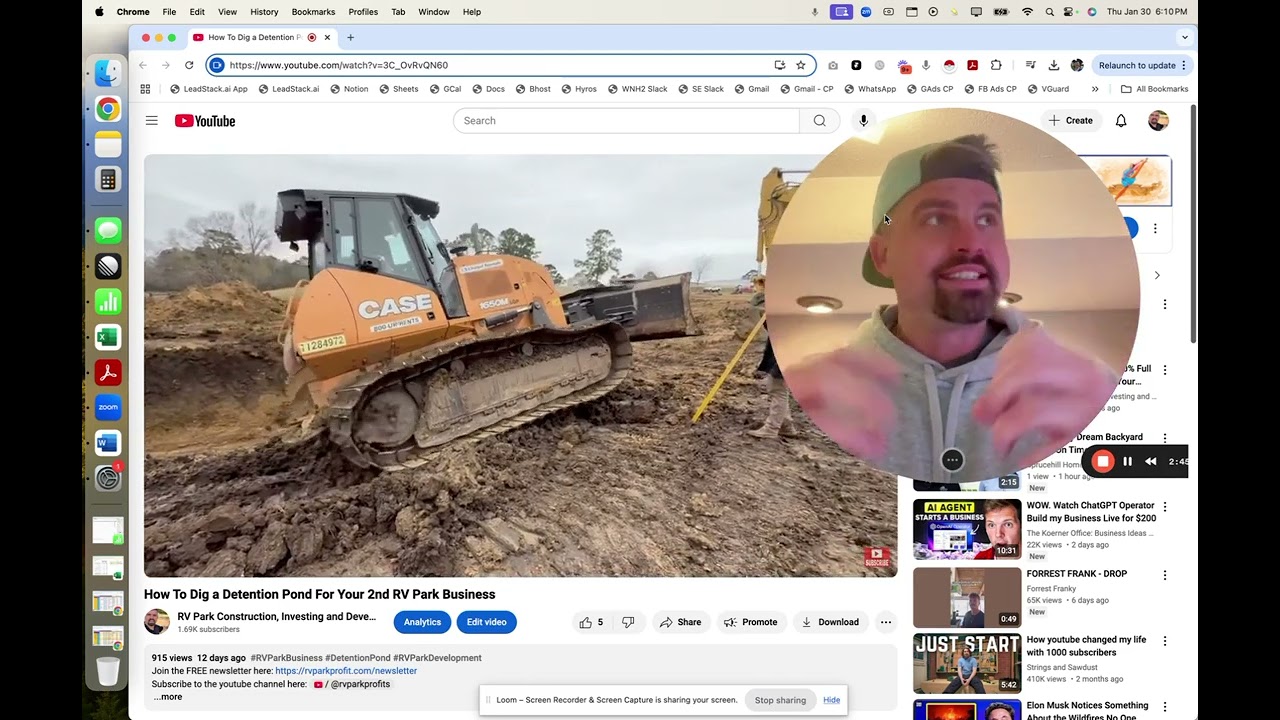
Task: Open Chrome extensions puzzle icon
Action: (996, 65)
